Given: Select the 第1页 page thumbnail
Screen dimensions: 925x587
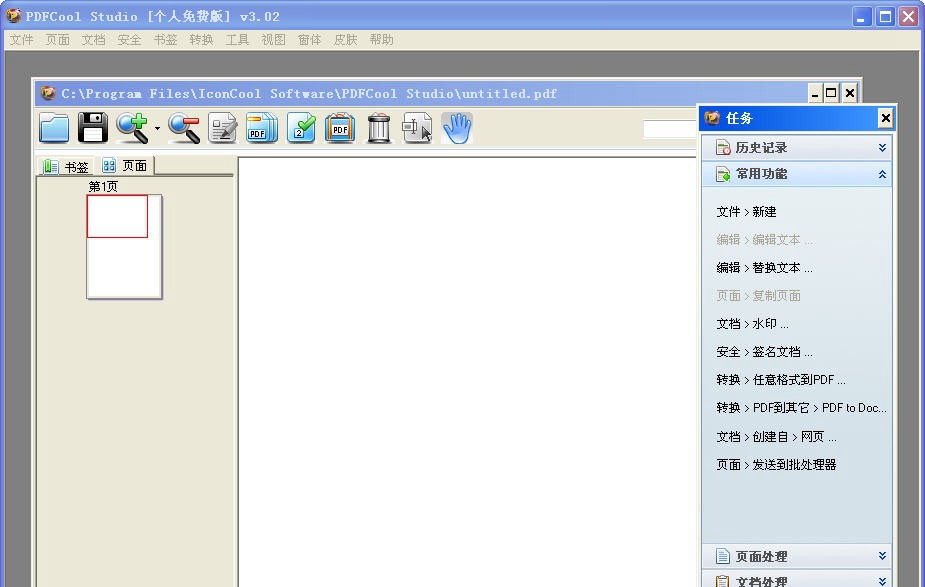Looking at the screenshot, I should point(124,247).
